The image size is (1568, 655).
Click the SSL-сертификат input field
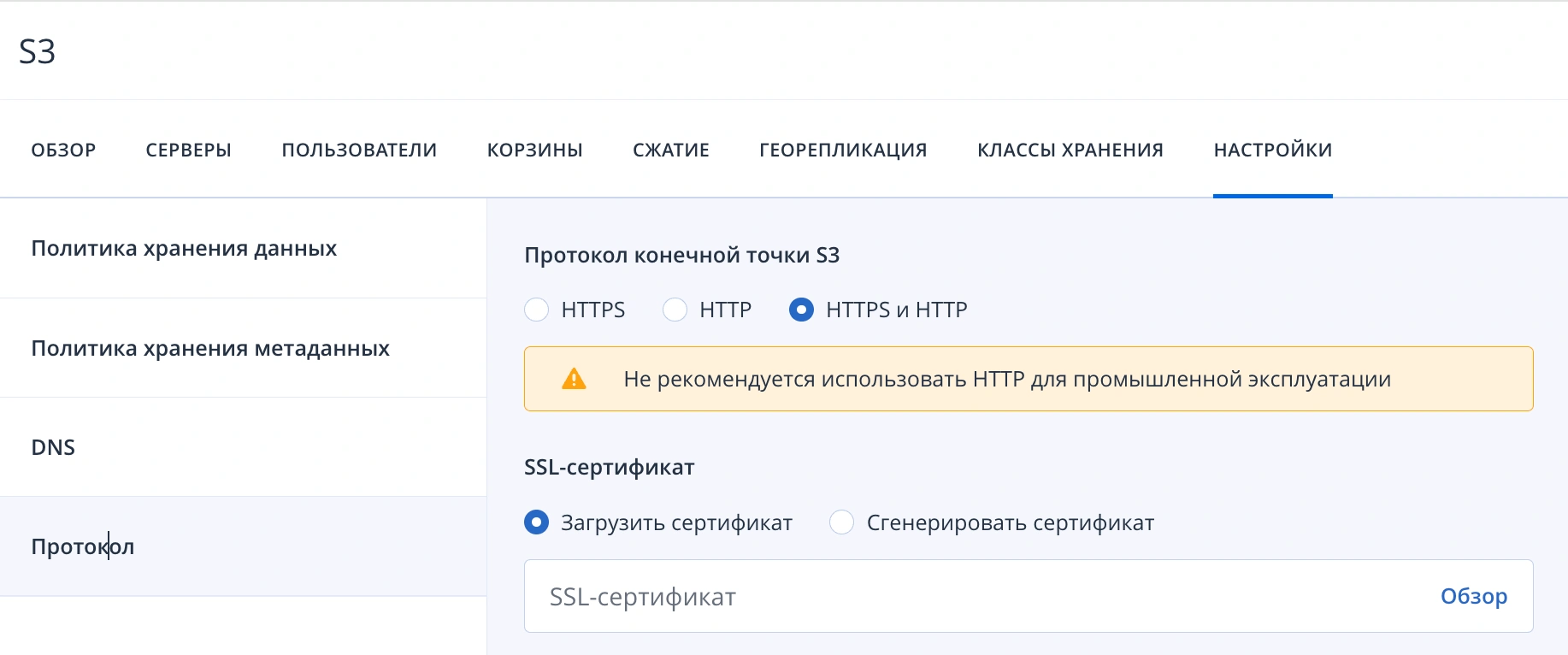click(940, 596)
